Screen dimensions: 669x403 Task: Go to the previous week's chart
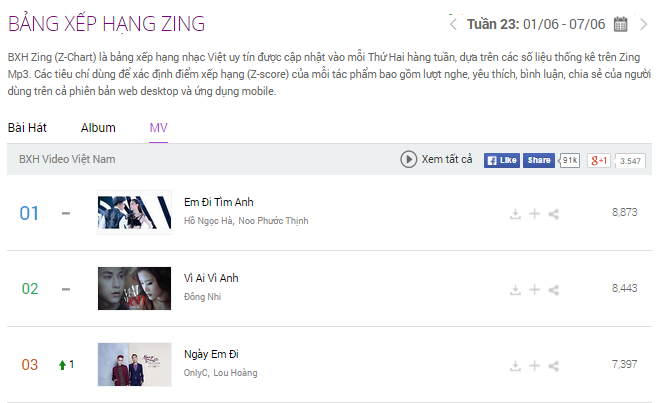click(x=453, y=24)
